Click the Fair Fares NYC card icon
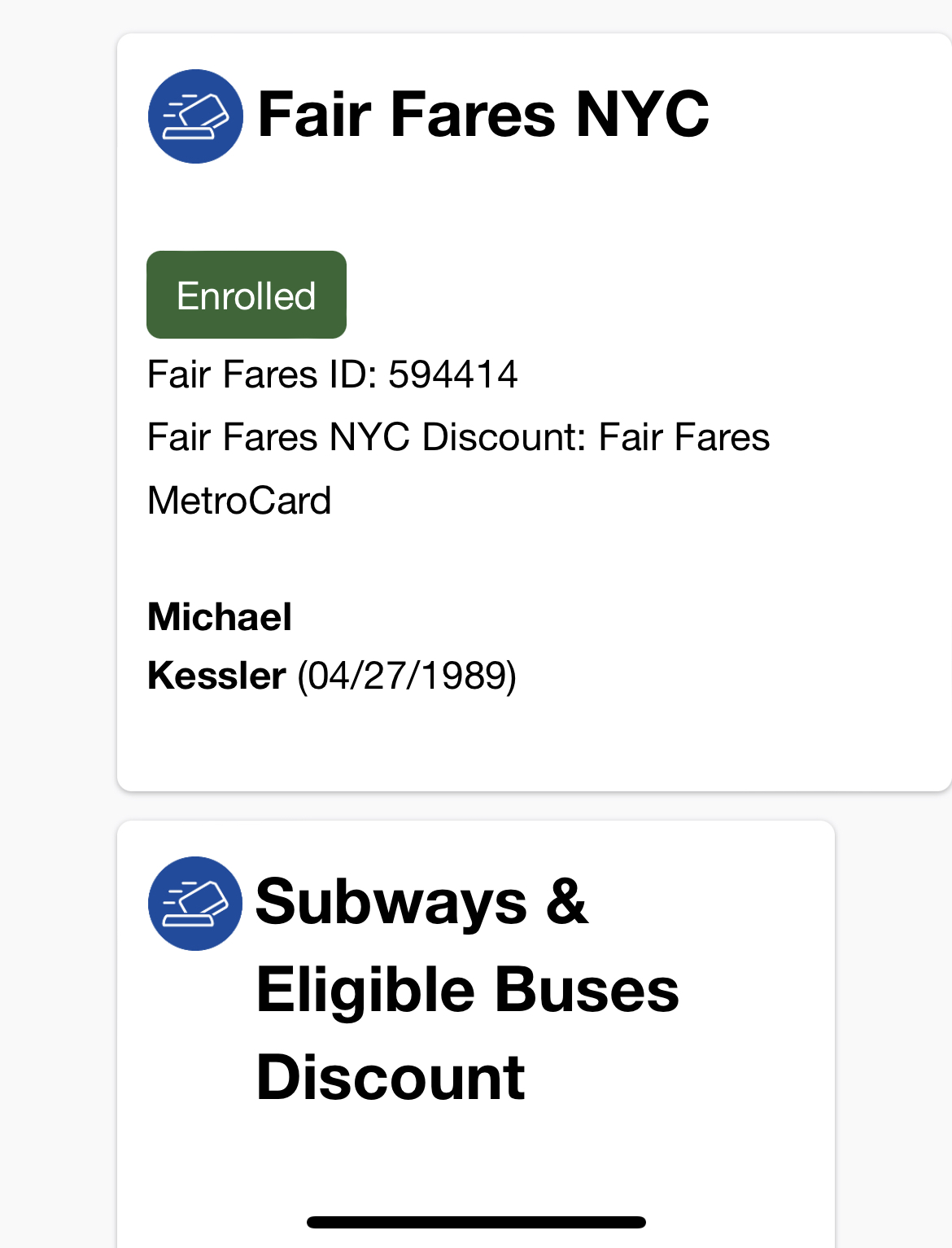 point(195,116)
